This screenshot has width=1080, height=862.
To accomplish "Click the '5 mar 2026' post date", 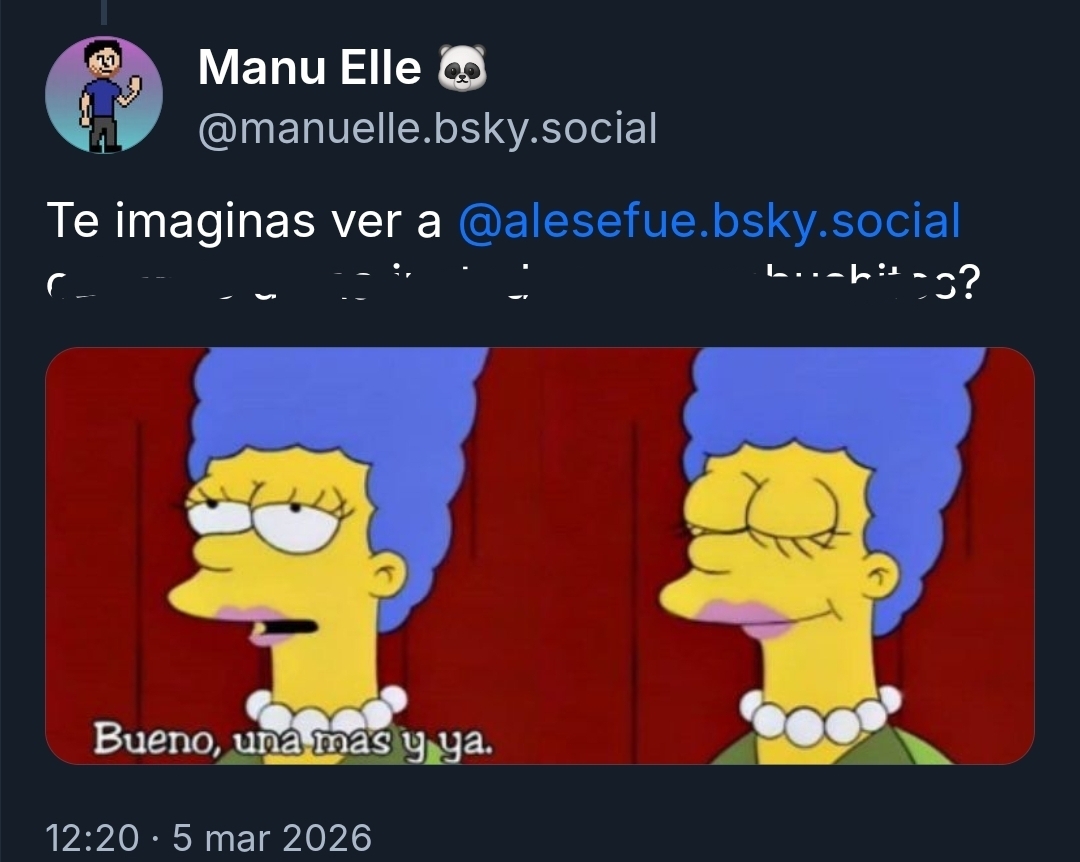I will (x=271, y=838).
